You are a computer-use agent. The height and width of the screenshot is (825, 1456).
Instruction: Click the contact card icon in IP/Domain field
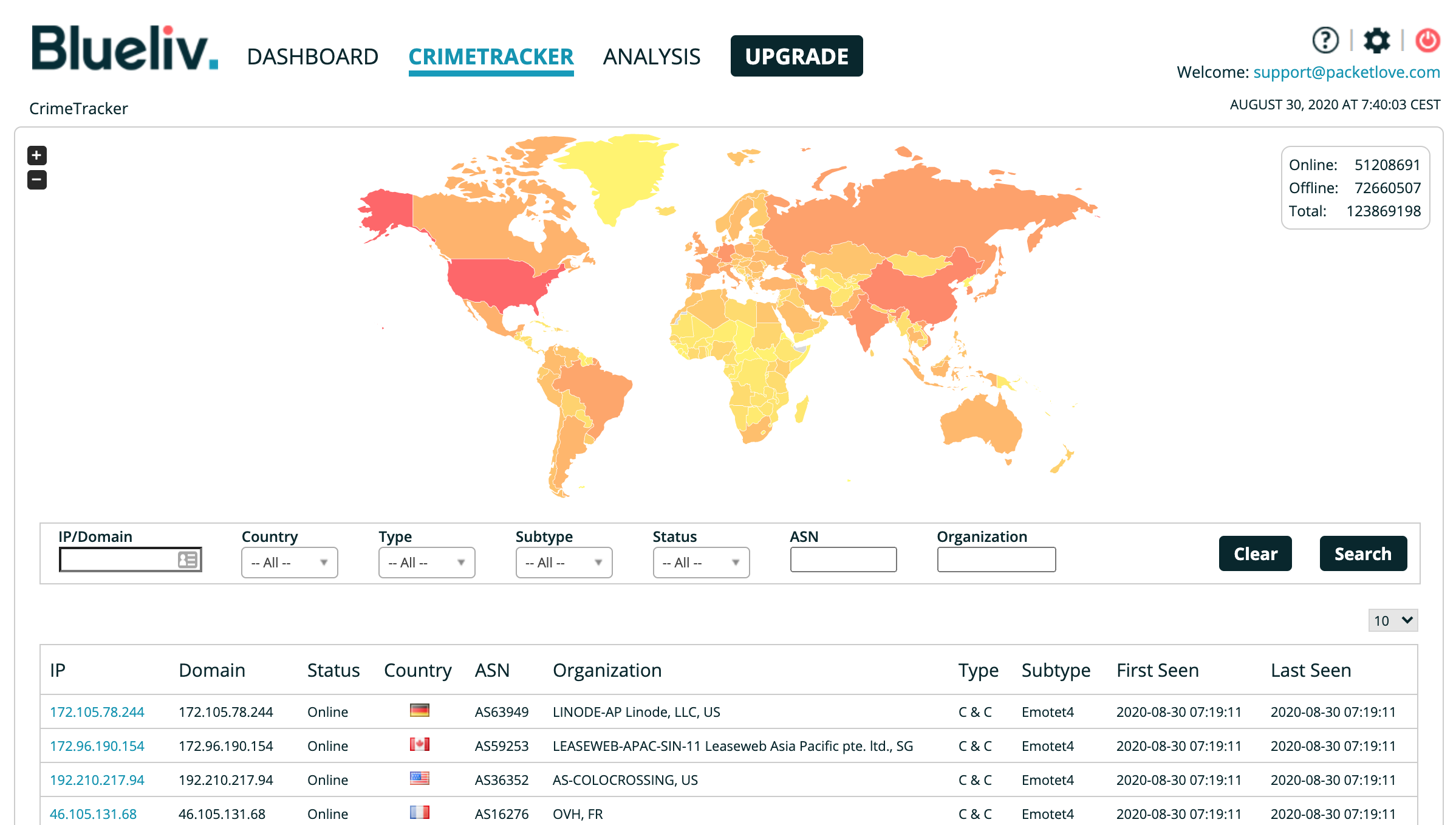(188, 560)
